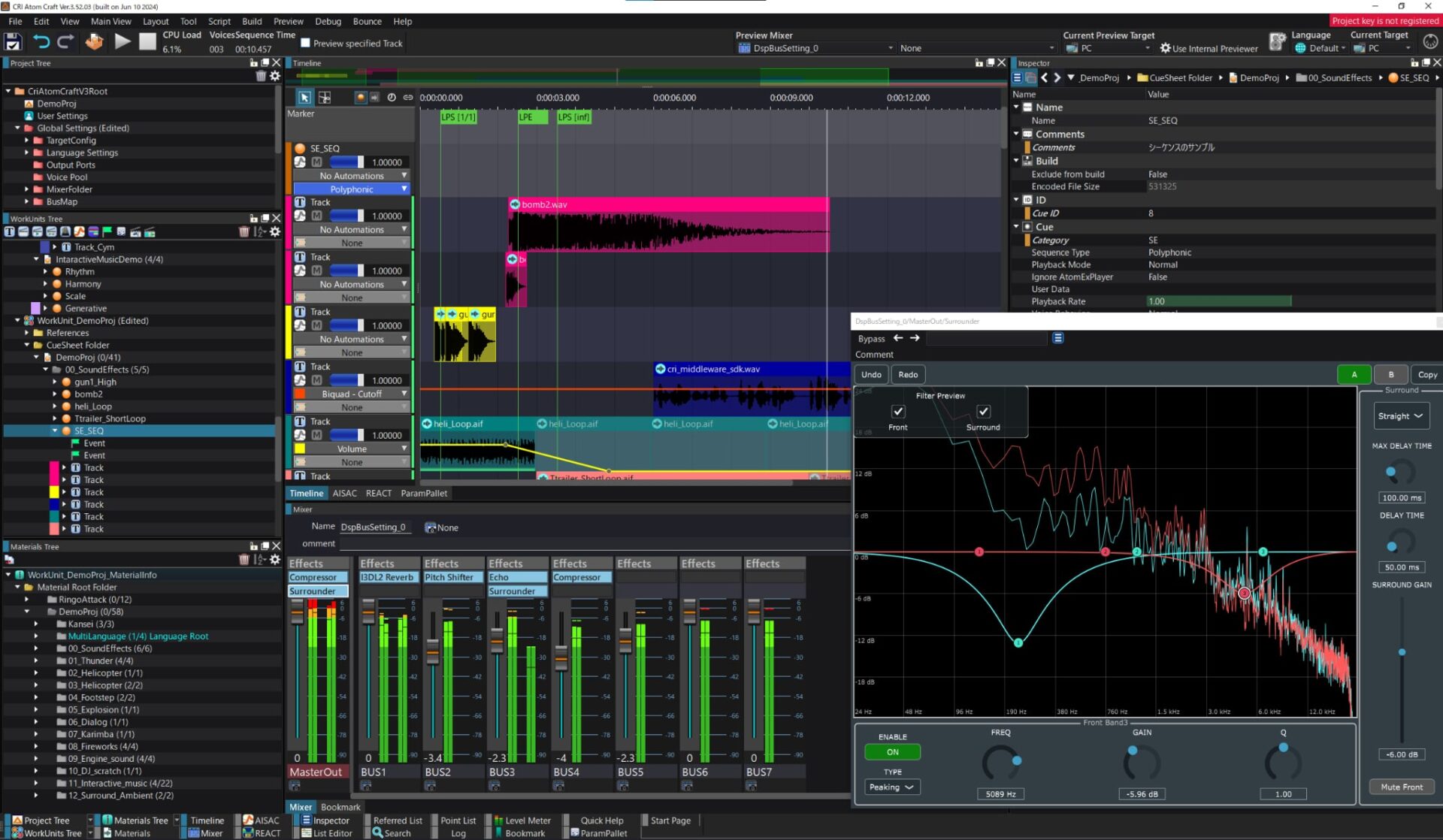
Task: Click the build box icon in toolbar
Action: [x=94, y=42]
